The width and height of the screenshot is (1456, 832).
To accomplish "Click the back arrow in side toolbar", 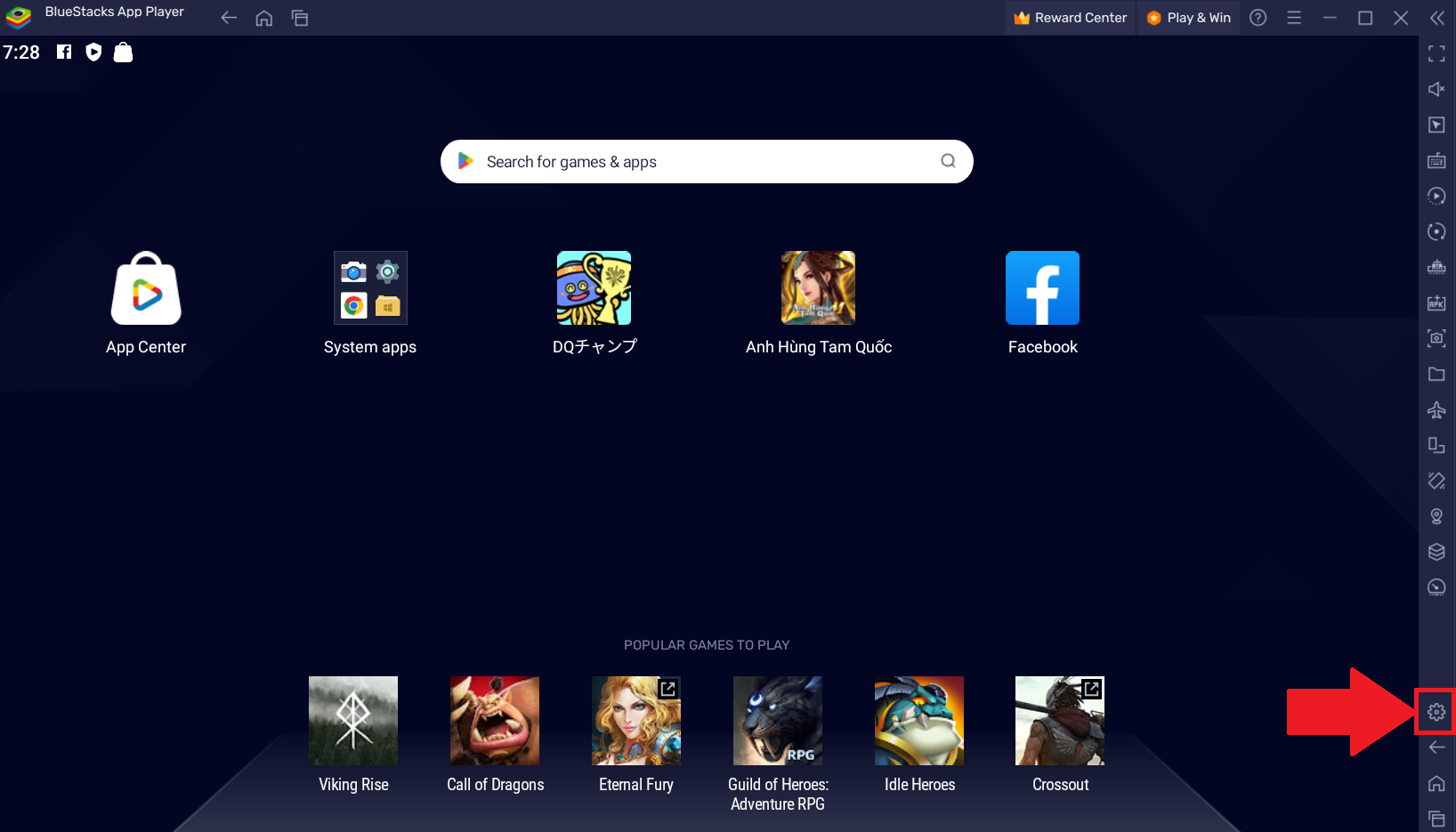I will click(1436, 747).
